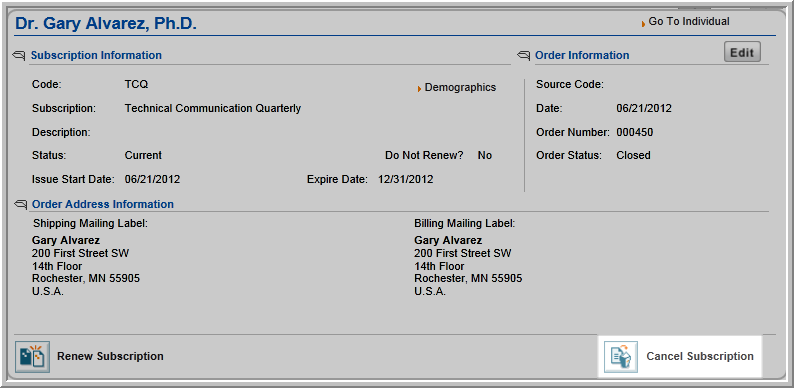The image size is (794, 388).
Task: Click the orange arrow beside Go To Individual
Action: pyautogui.click(x=644, y=23)
